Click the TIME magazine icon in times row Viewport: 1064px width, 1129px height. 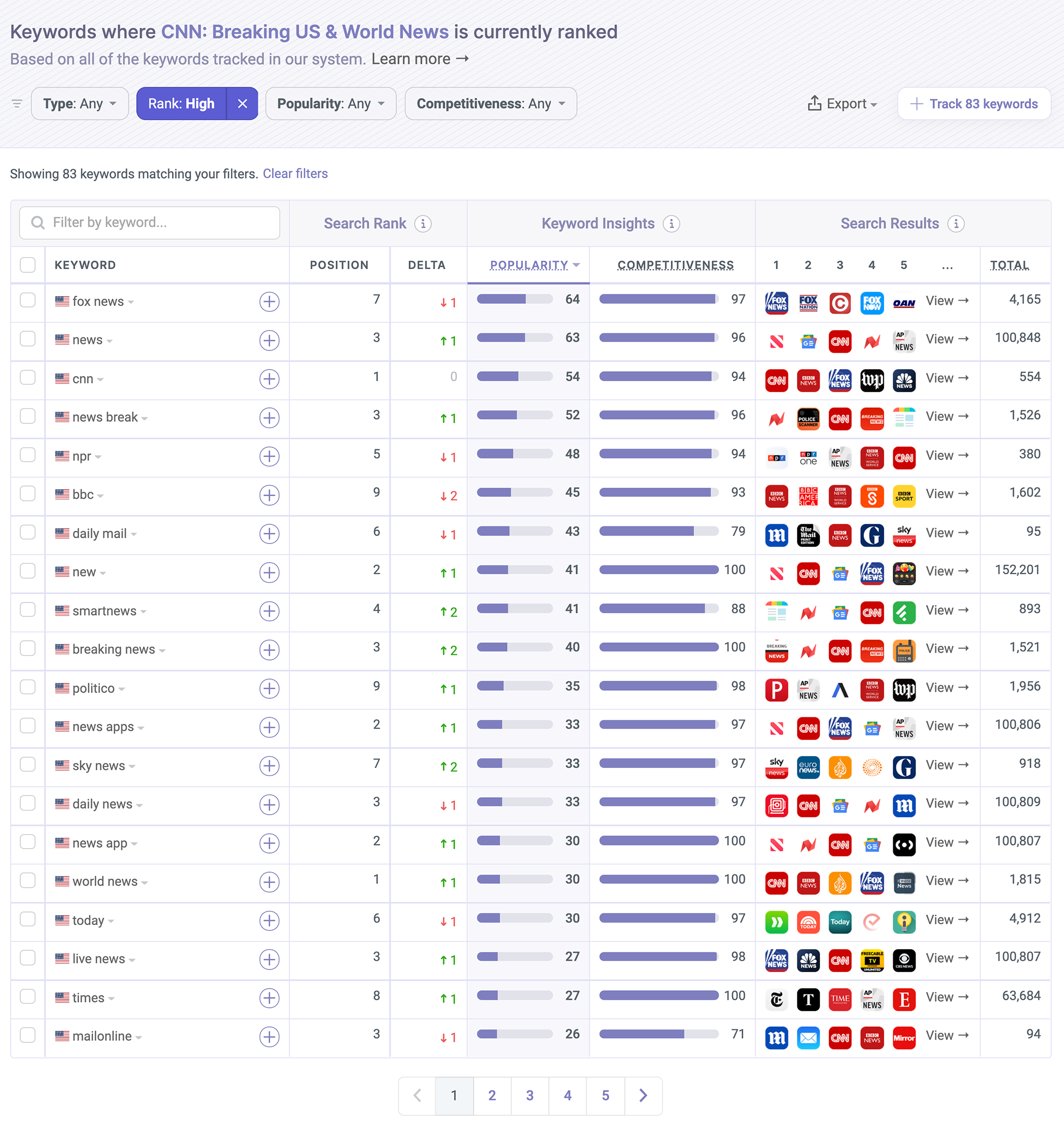pos(840,999)
